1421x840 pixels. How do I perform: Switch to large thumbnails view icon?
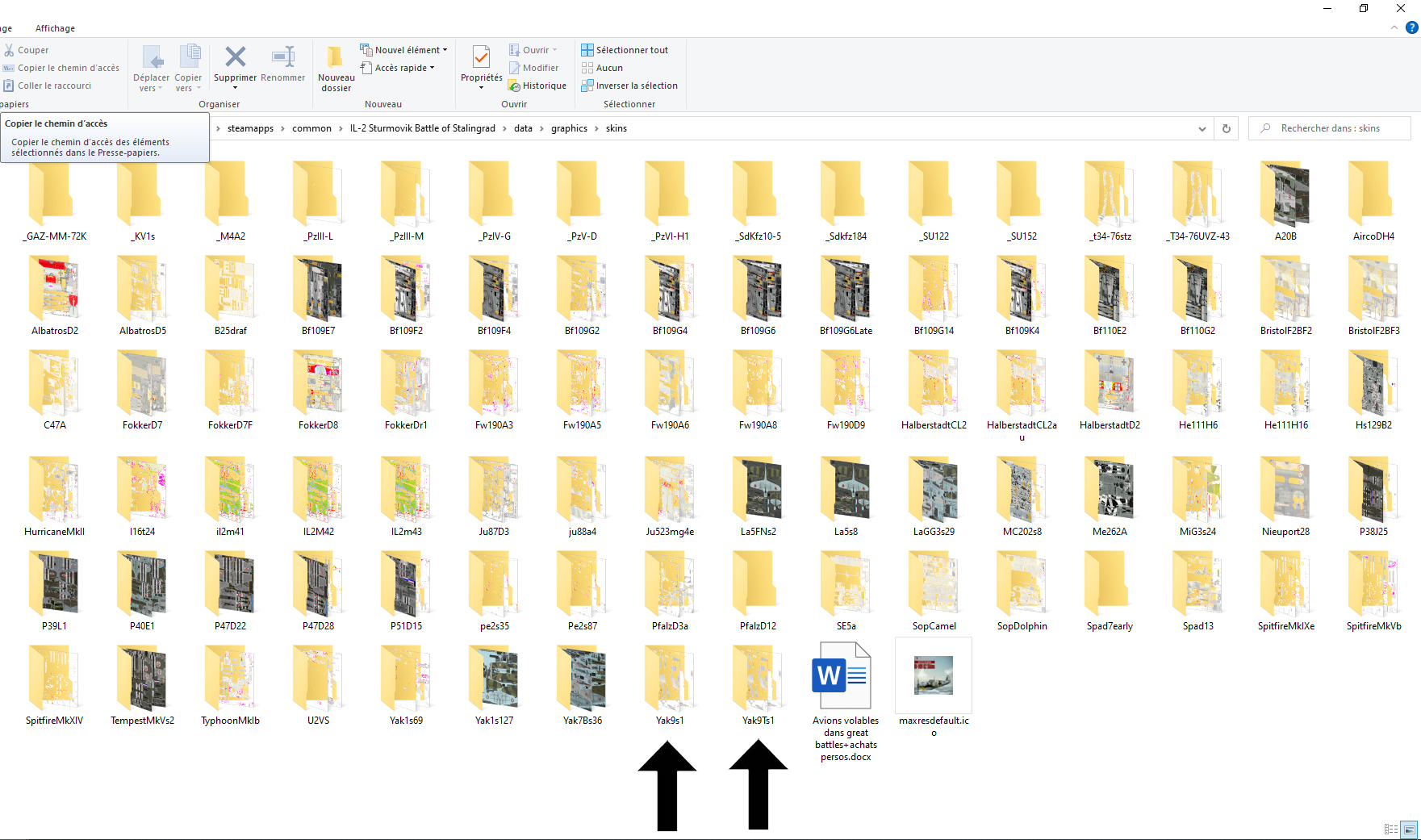tap(1409, 829)
